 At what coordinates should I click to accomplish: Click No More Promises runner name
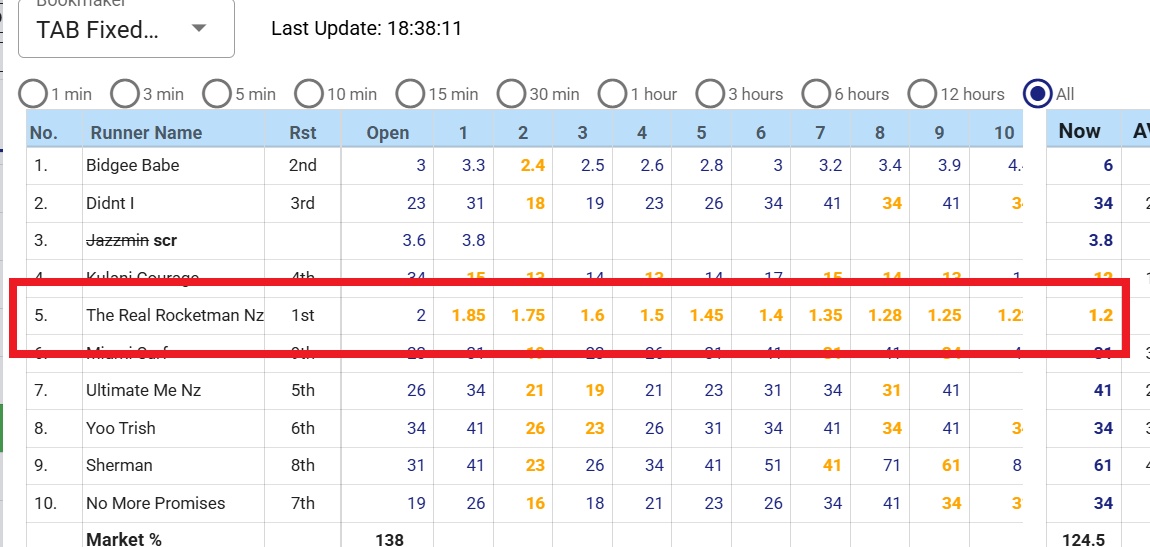point(155,503)
